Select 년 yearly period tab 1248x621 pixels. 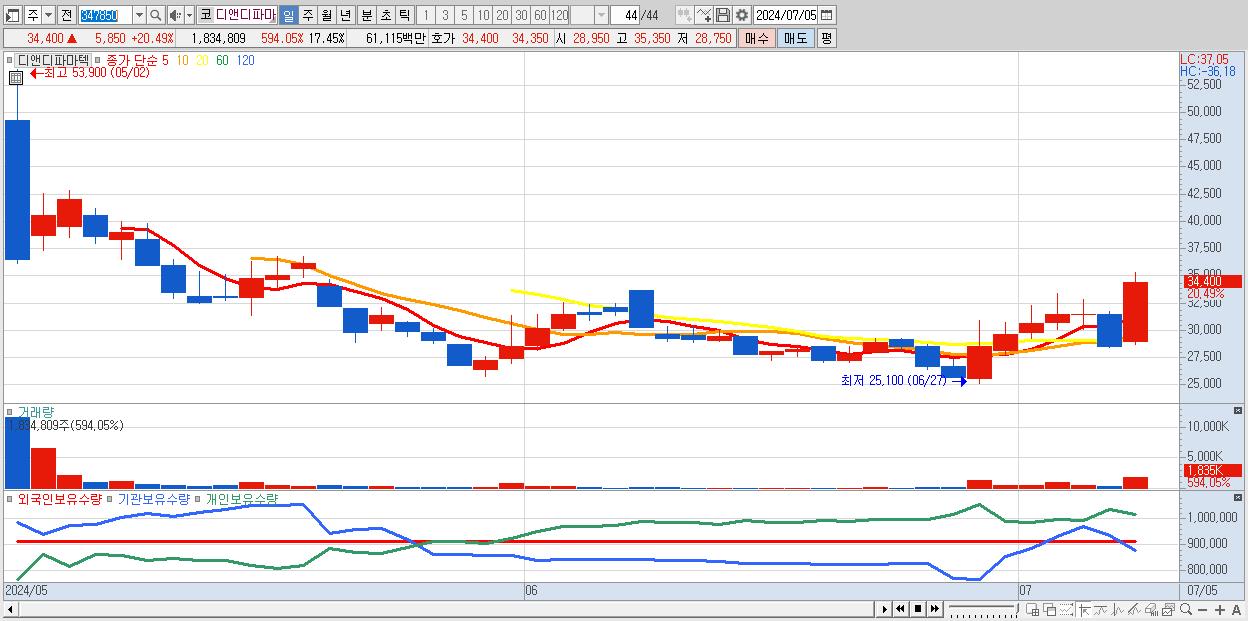click(x=345, y=15)
